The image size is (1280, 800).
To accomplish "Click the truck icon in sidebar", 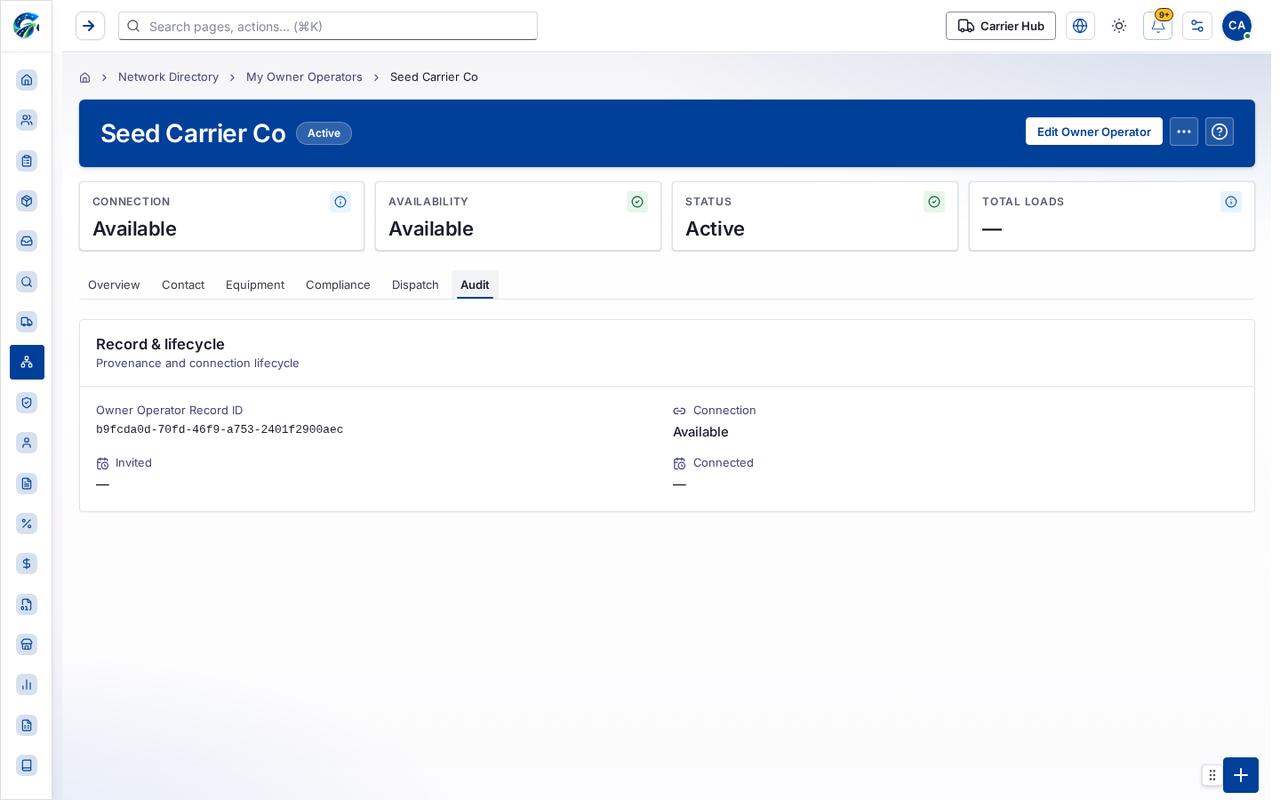I will tap(27, 322).
